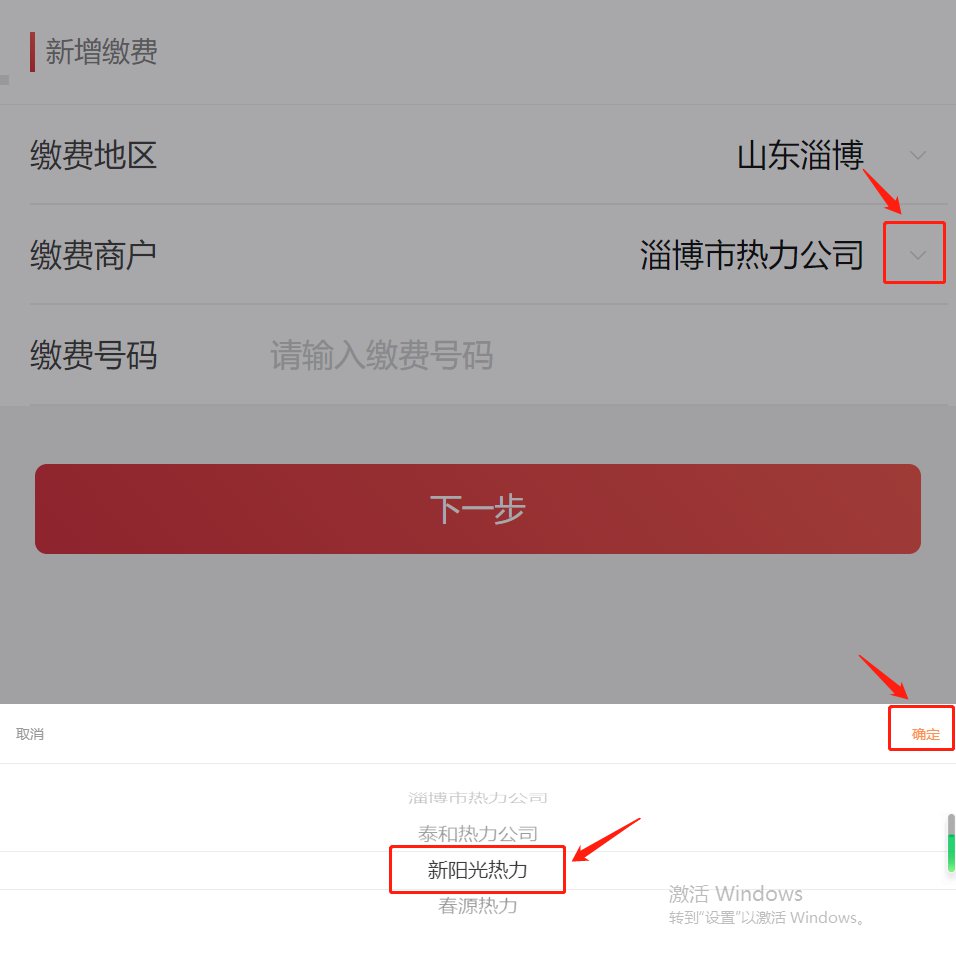Select 新阳光热力 in the picker list
The image size is (956, 977).
(x=477, y=870)
